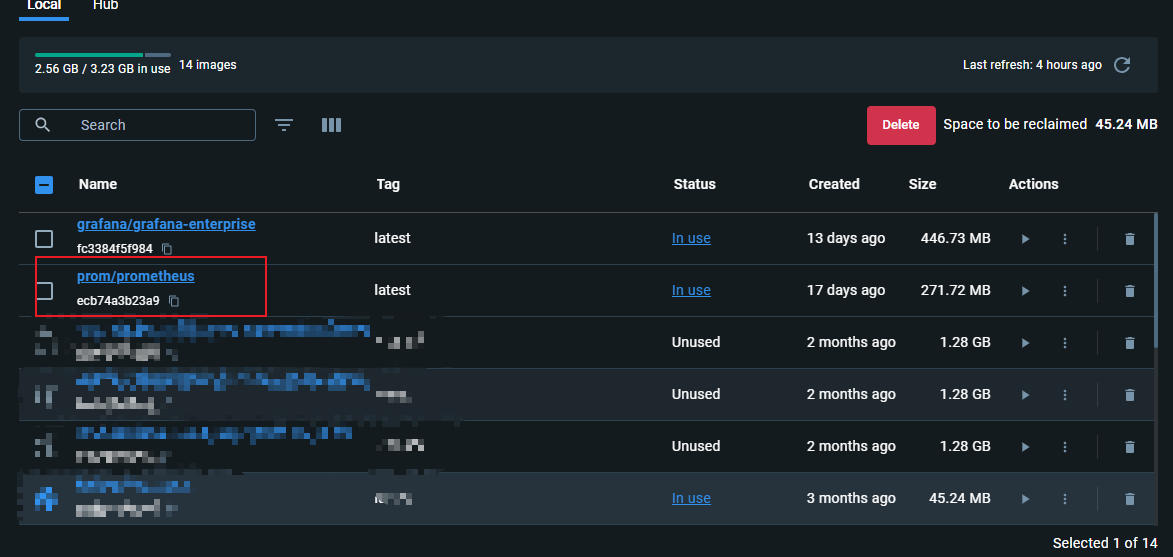Open more actions for grafana/grafana-enterprise
The height and width of the screenshot is (557, 1173).
1065,239
